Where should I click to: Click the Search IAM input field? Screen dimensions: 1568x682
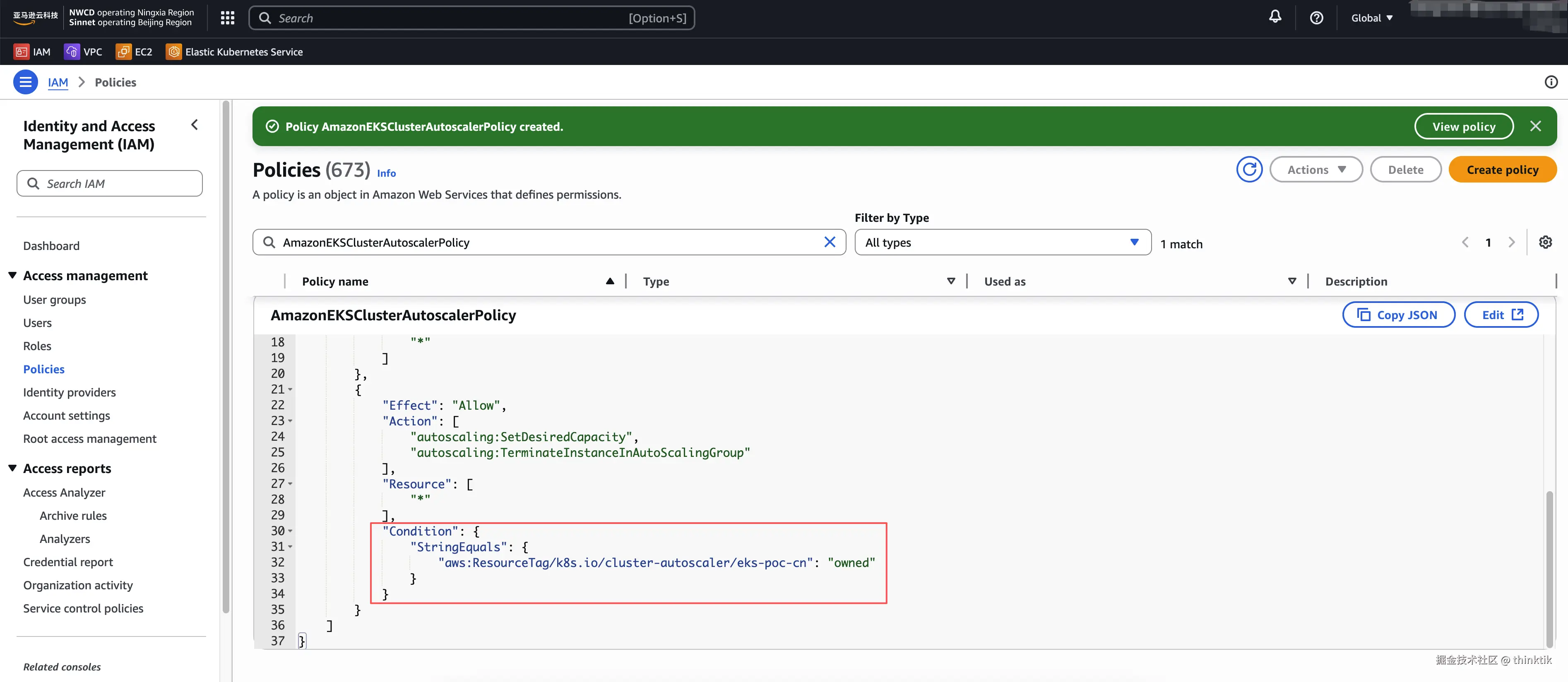pyautogui.click(x=110, y=184)
